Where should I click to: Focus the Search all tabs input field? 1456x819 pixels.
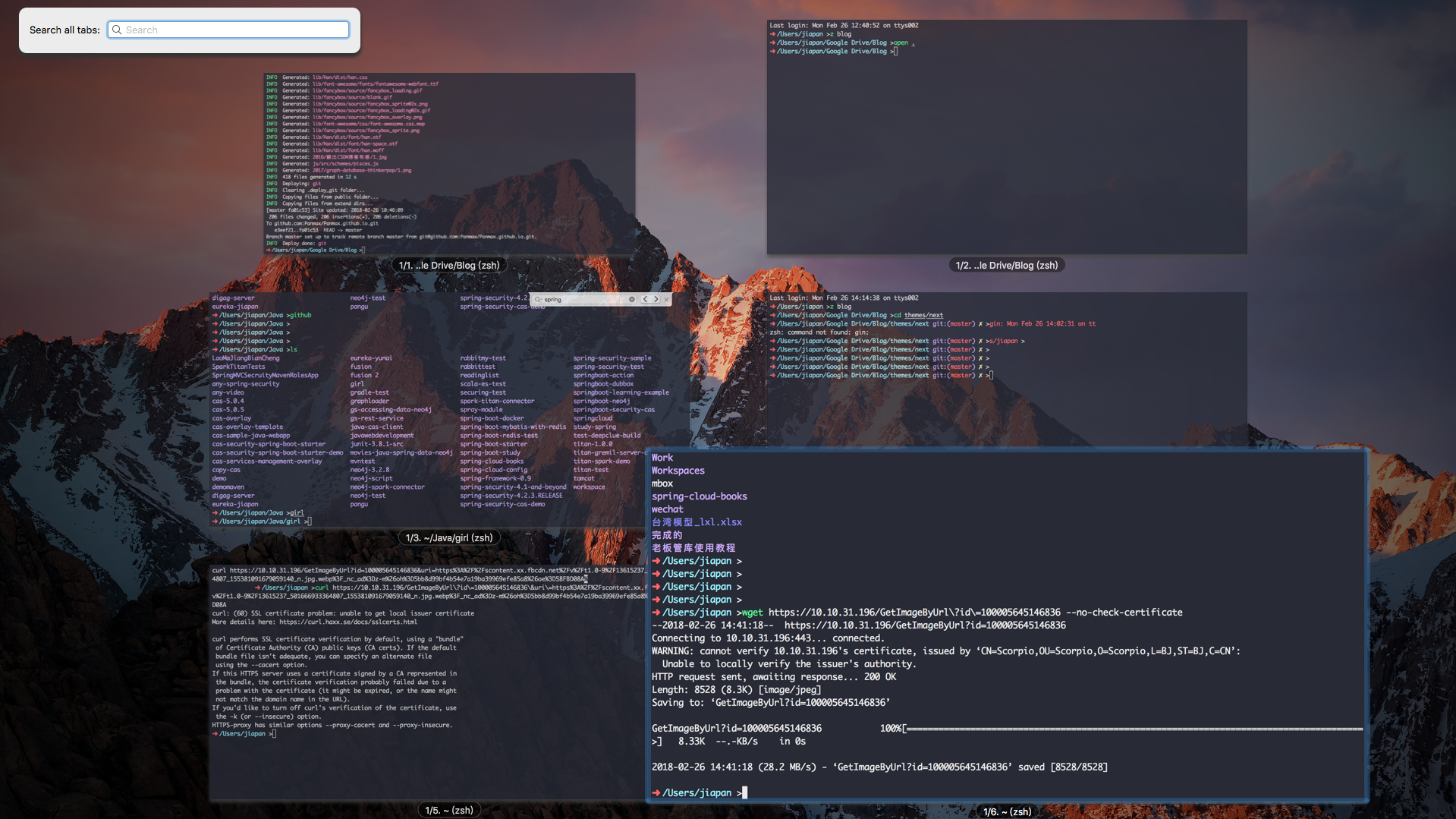pos(235,30)
